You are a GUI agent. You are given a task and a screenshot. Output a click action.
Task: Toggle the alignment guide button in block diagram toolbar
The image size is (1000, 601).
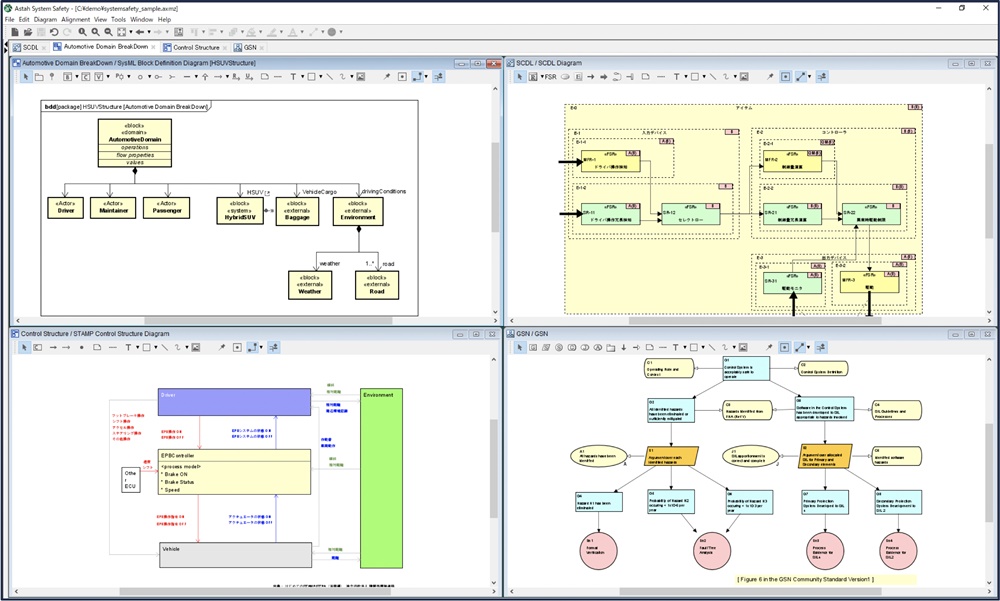(441, 77)
